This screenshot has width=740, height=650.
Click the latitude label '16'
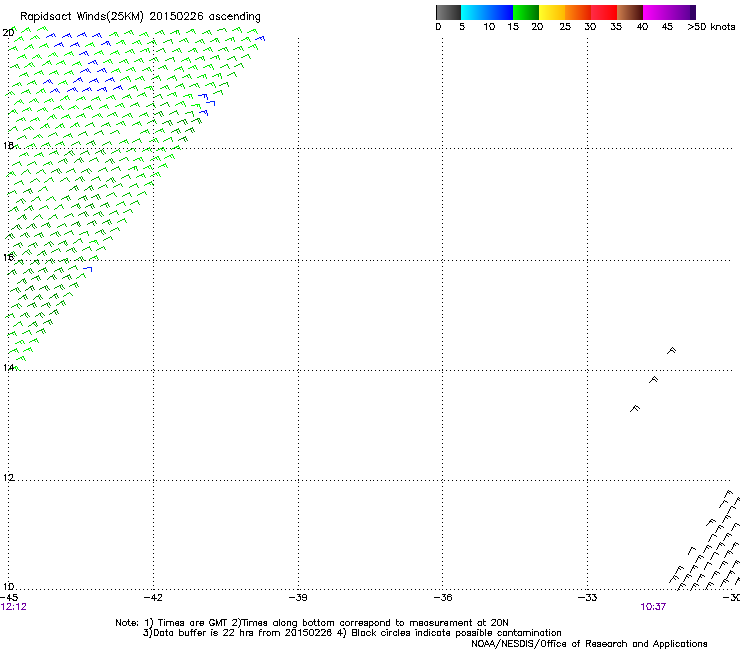8,257
